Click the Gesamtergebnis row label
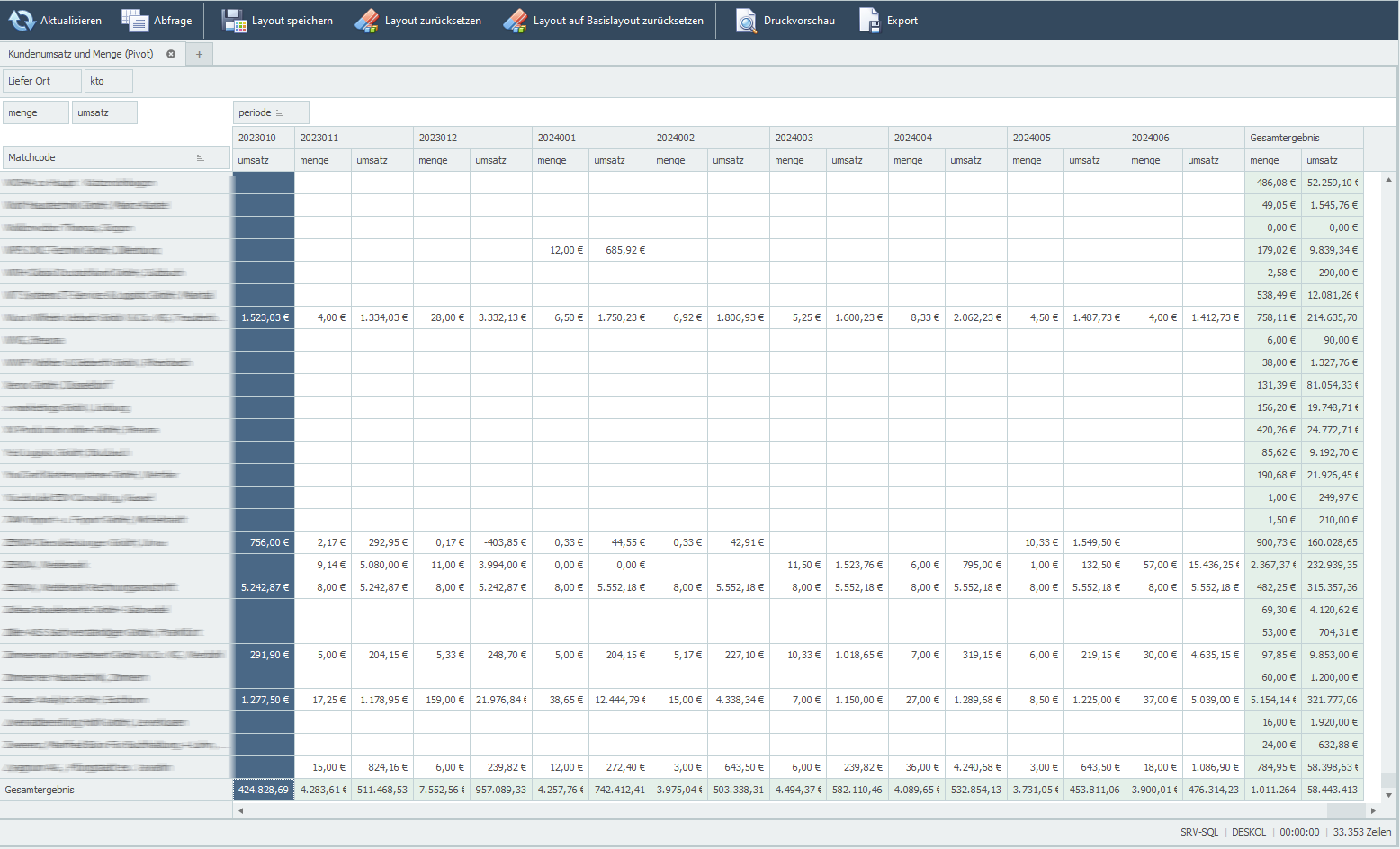The width and height of the screenshot is (1400, 849). click(x=116, y=790)
